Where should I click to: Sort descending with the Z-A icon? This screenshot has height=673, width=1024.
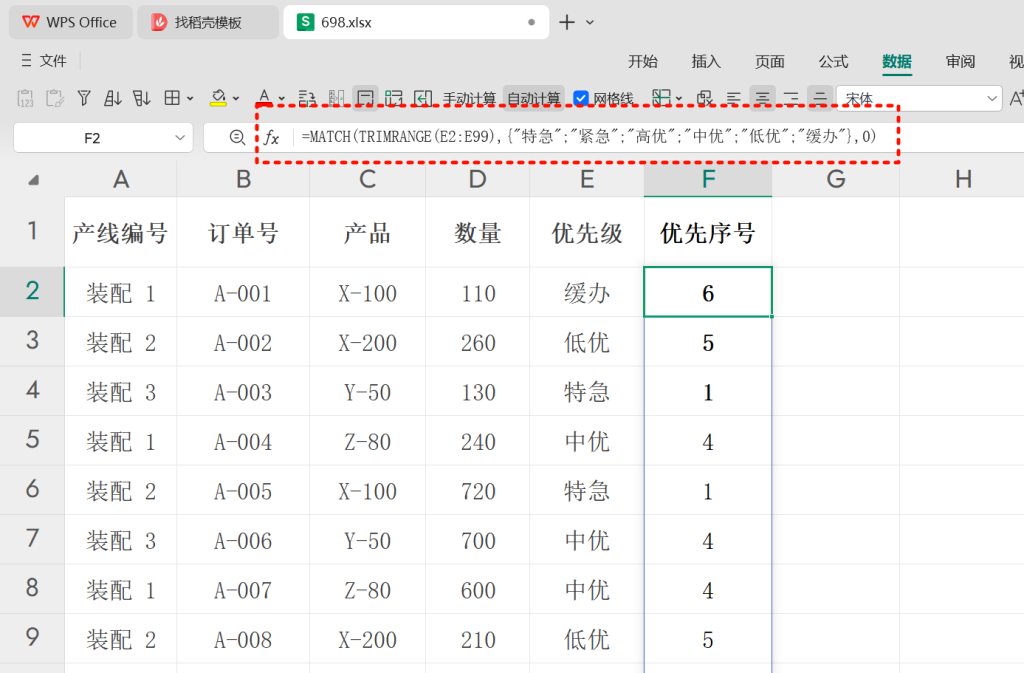point(141,99)
